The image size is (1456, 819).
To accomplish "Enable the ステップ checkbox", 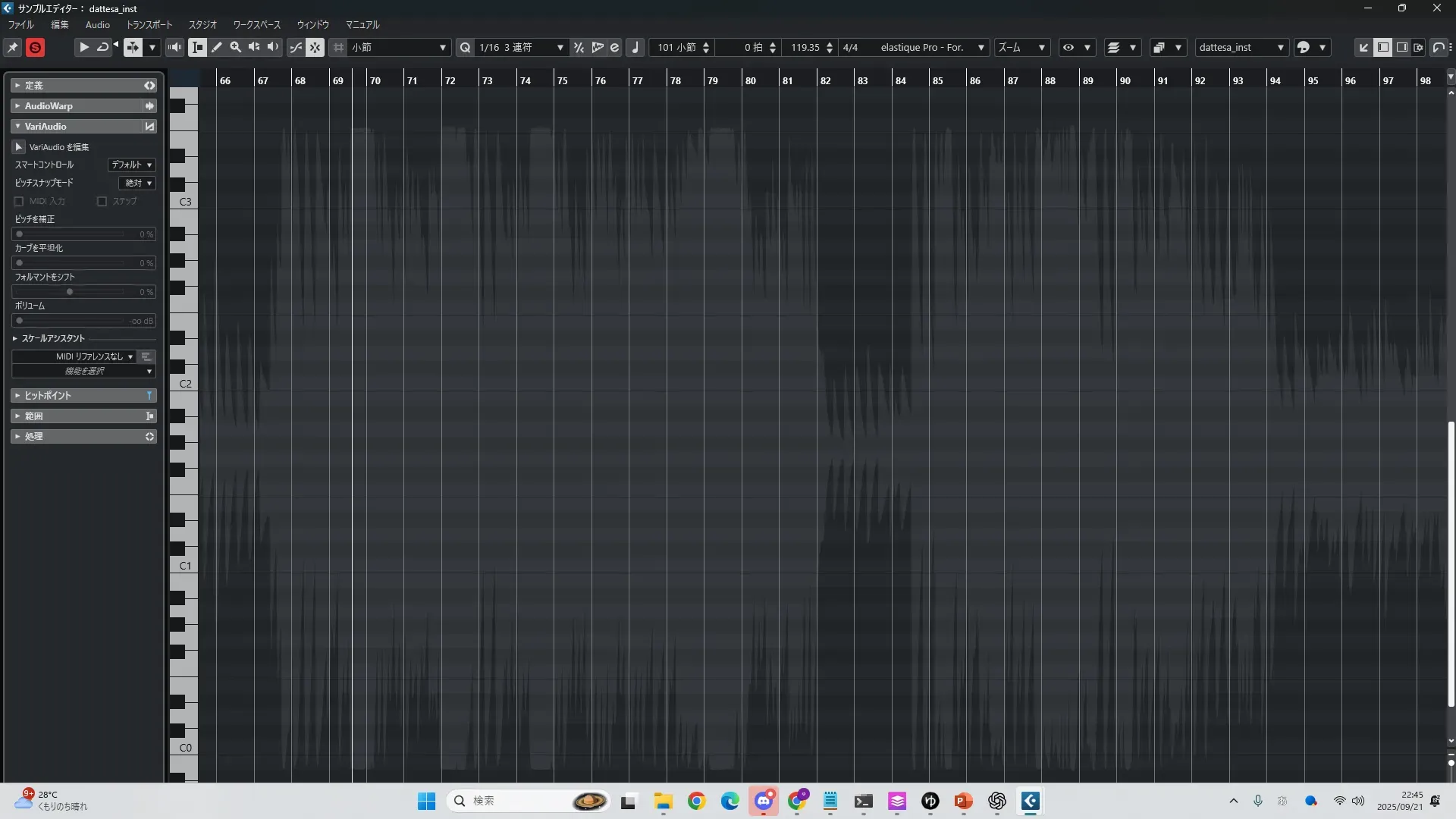I will (x=102, y=202).
